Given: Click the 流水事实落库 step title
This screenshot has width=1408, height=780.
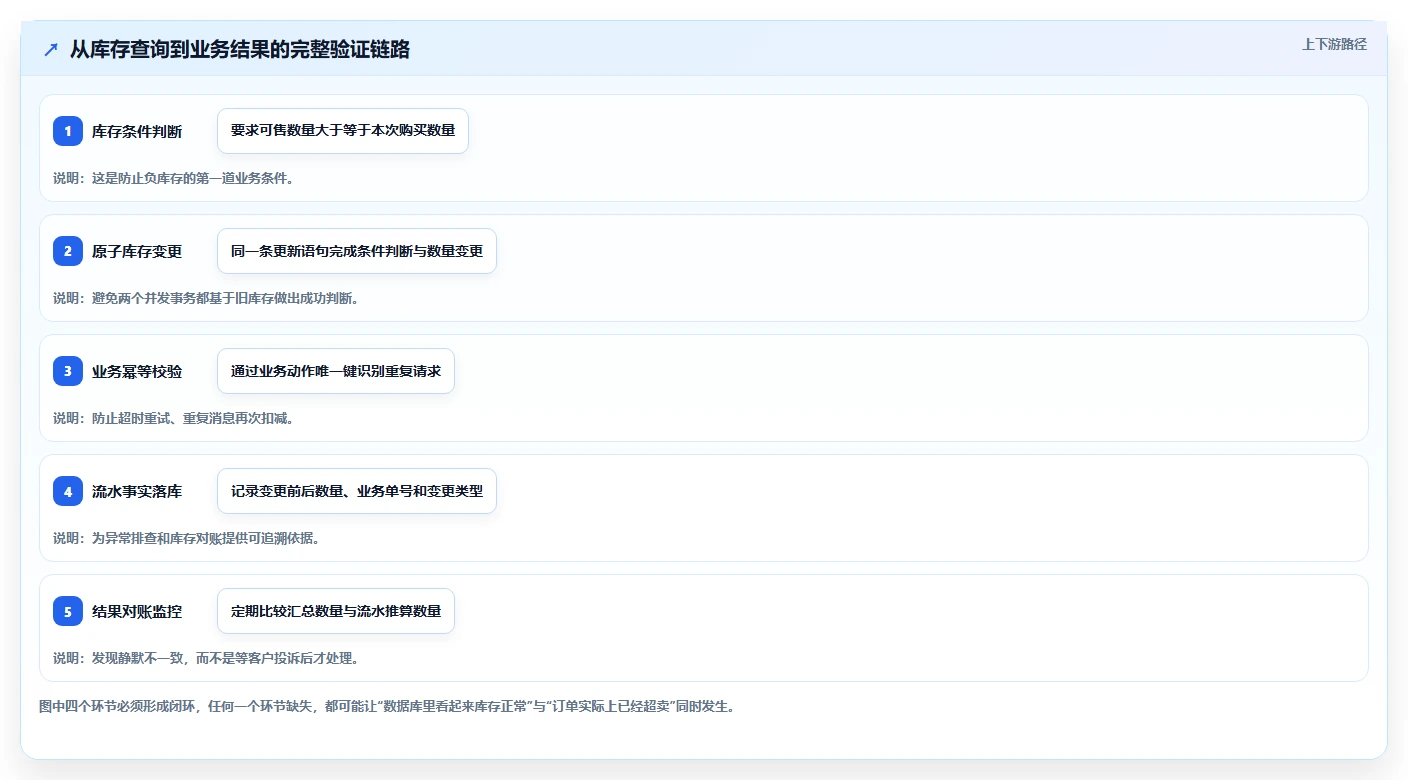Looking at the screenshot, I should click(137, 491).
